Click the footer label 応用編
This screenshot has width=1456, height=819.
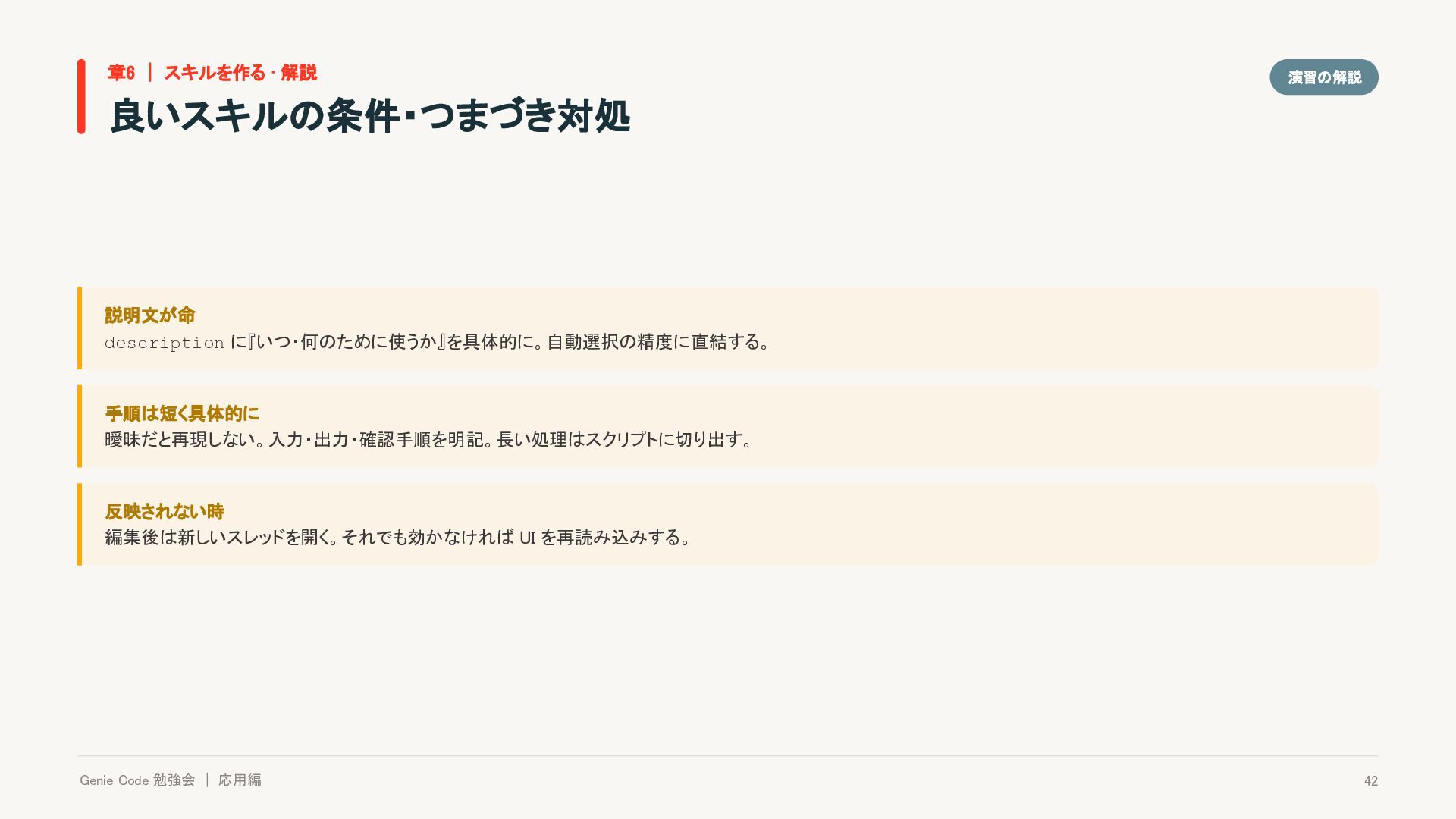(x=240, y=780)
